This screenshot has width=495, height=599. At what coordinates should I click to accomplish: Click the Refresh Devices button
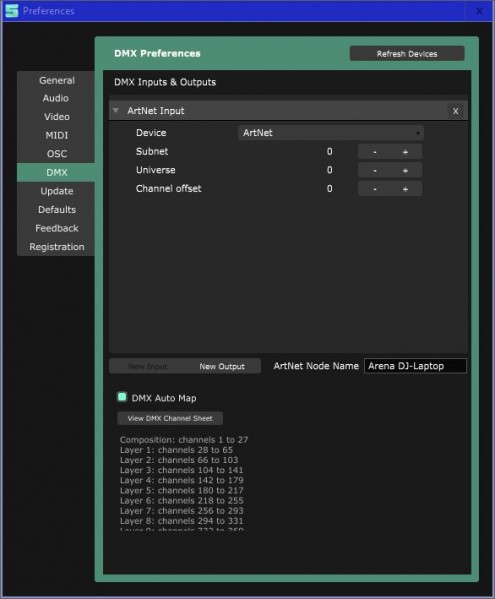[x=407, y=54]
